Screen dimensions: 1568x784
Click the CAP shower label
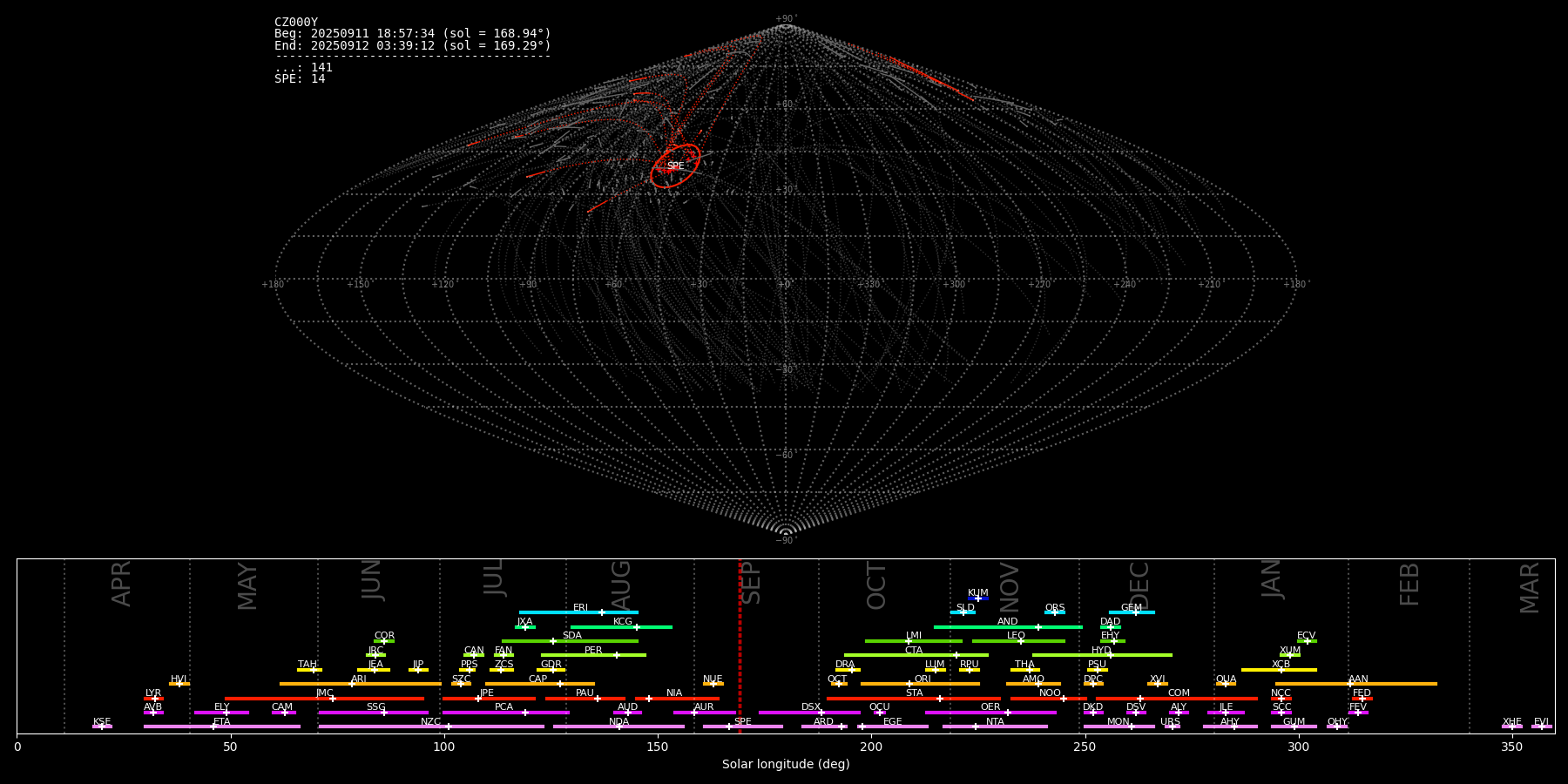[x=538, y=679]
